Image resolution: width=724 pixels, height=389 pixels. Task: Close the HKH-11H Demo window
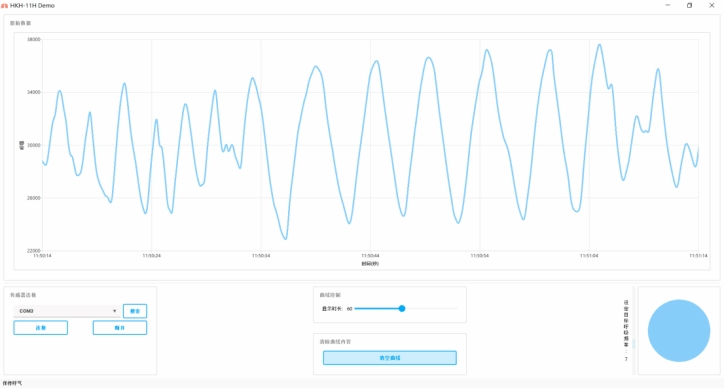point(712,6)
